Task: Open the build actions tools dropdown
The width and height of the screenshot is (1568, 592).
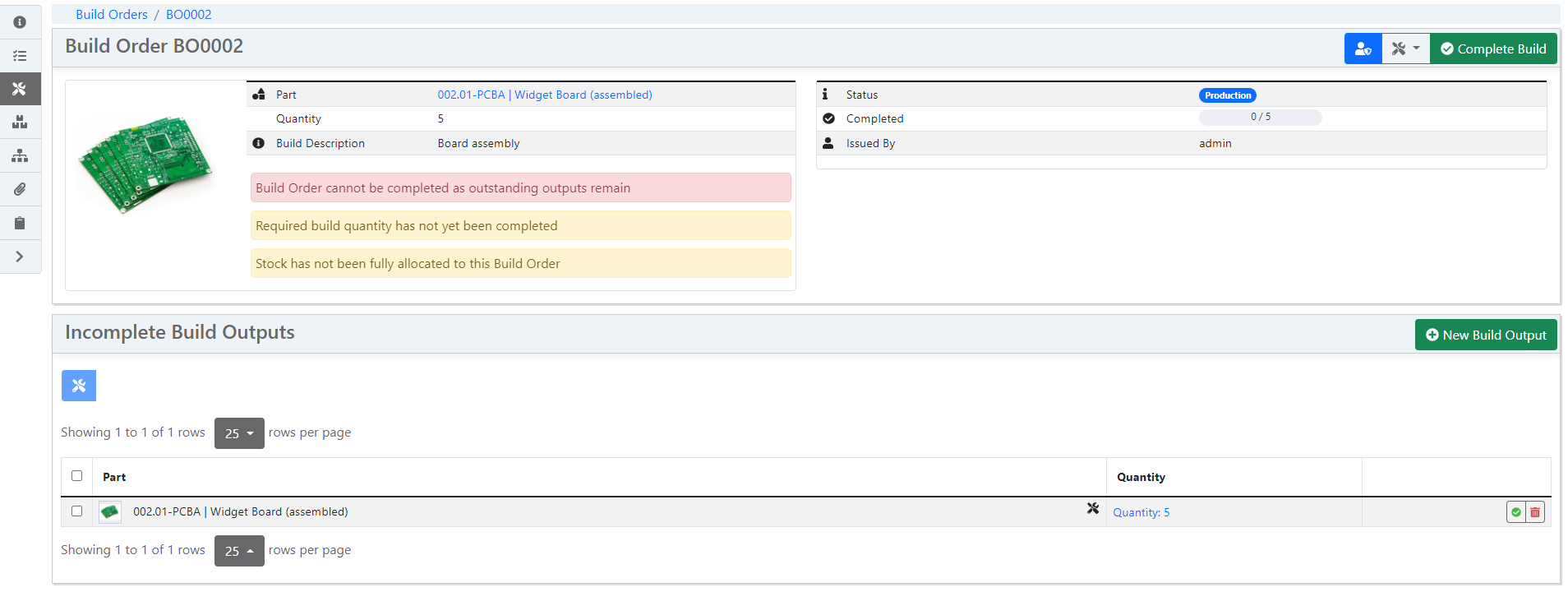Action: [x=1405, y=49]
